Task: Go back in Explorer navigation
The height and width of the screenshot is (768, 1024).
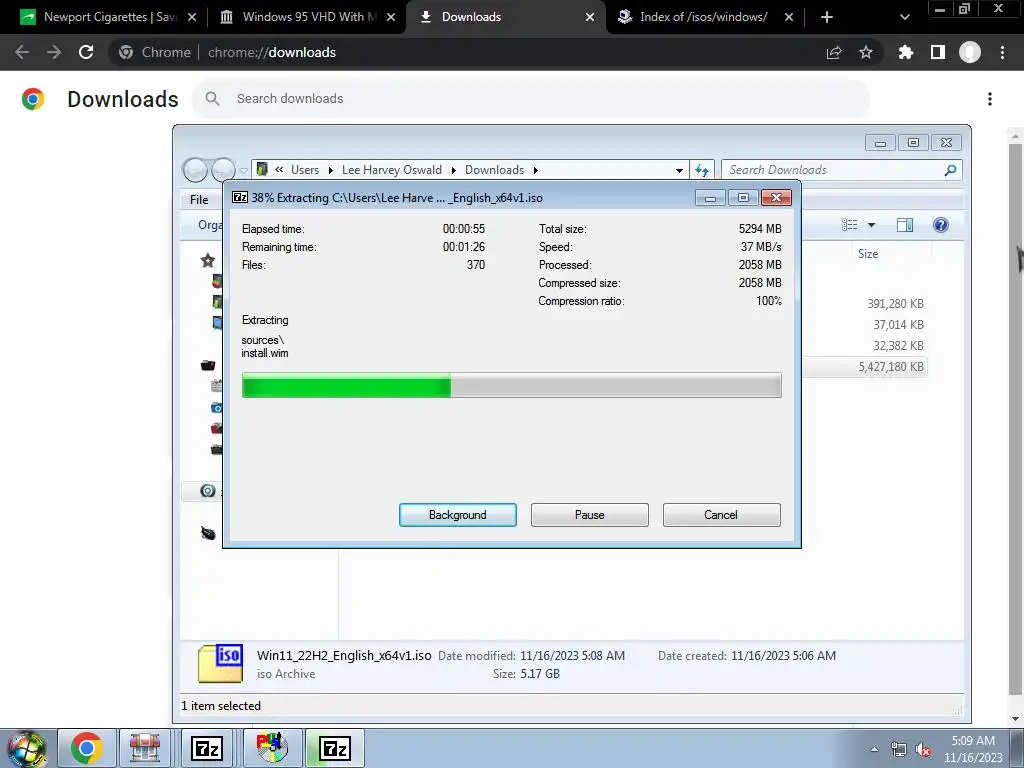Action: (195, 170)
